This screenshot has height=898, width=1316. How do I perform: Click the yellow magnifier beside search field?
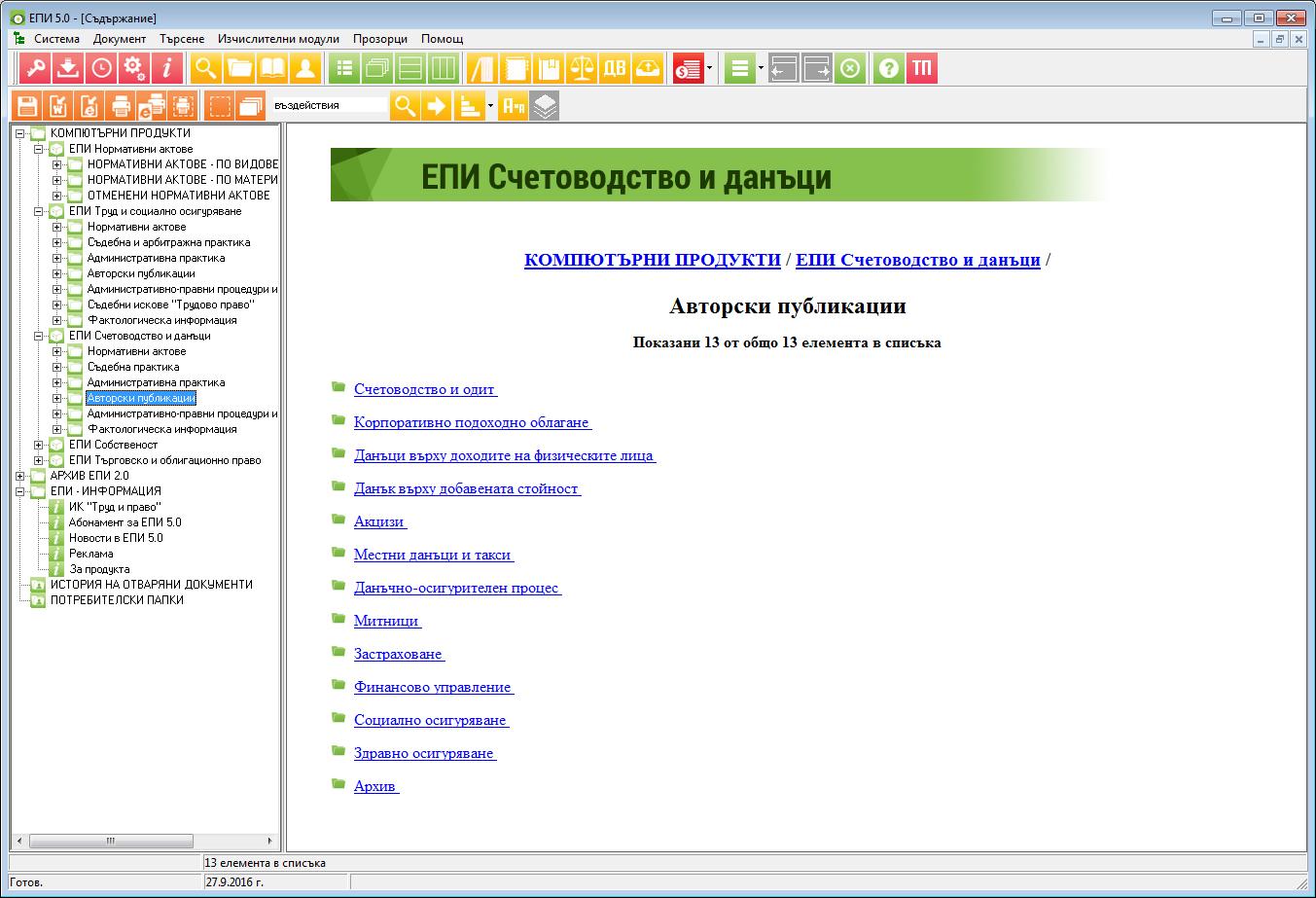coord(405,105)
